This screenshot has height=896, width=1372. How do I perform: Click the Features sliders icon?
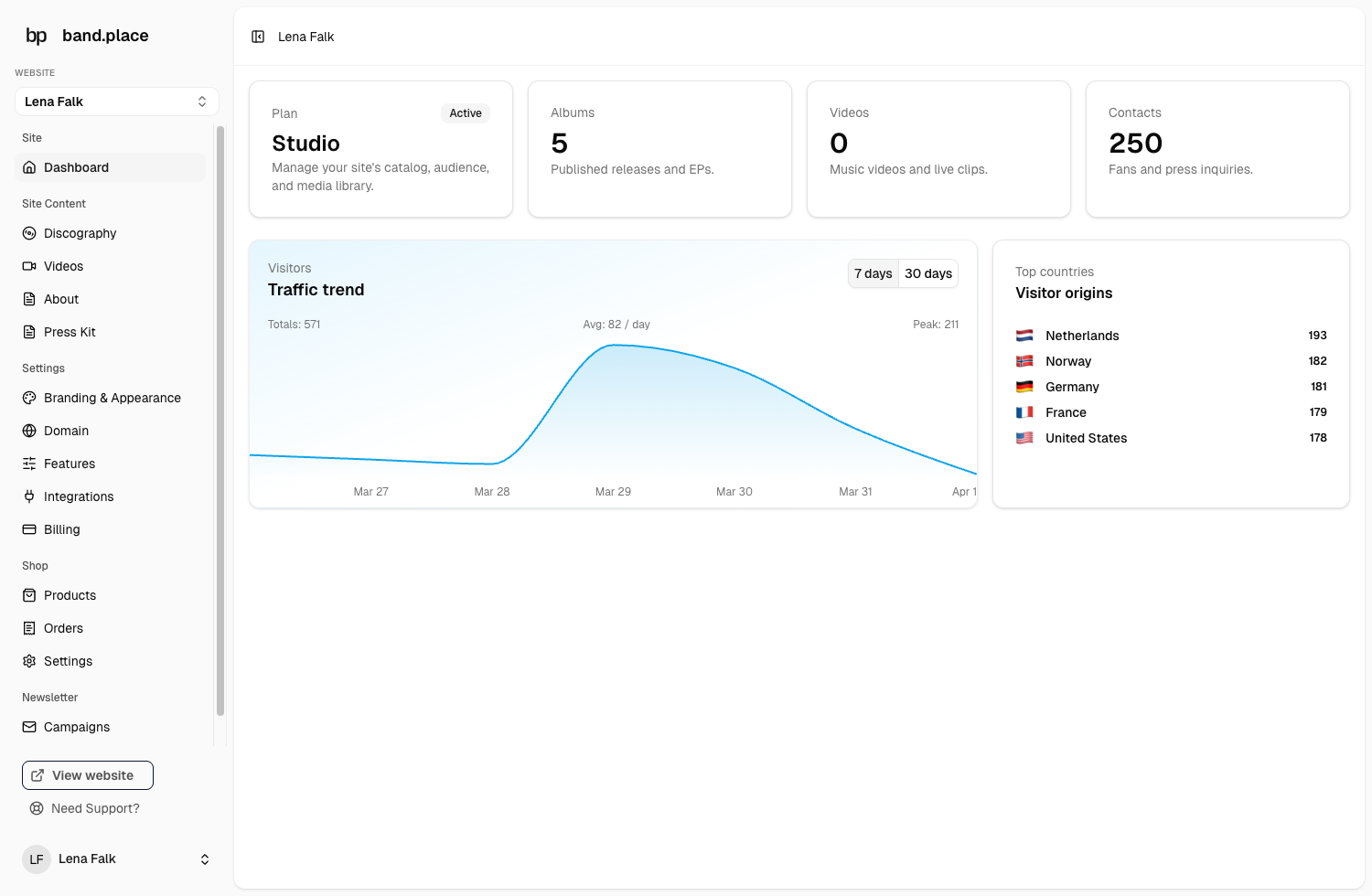pos(29,464)
